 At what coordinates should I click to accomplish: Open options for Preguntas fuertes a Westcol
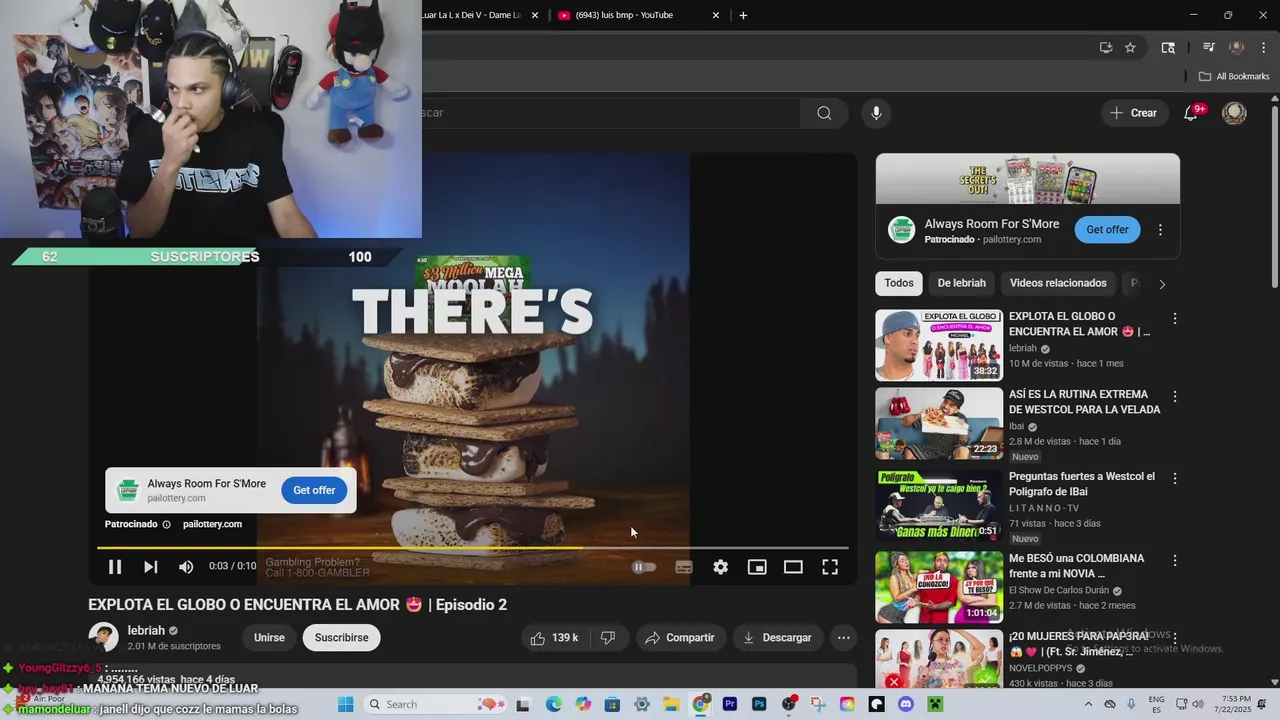coord(1175,479)
